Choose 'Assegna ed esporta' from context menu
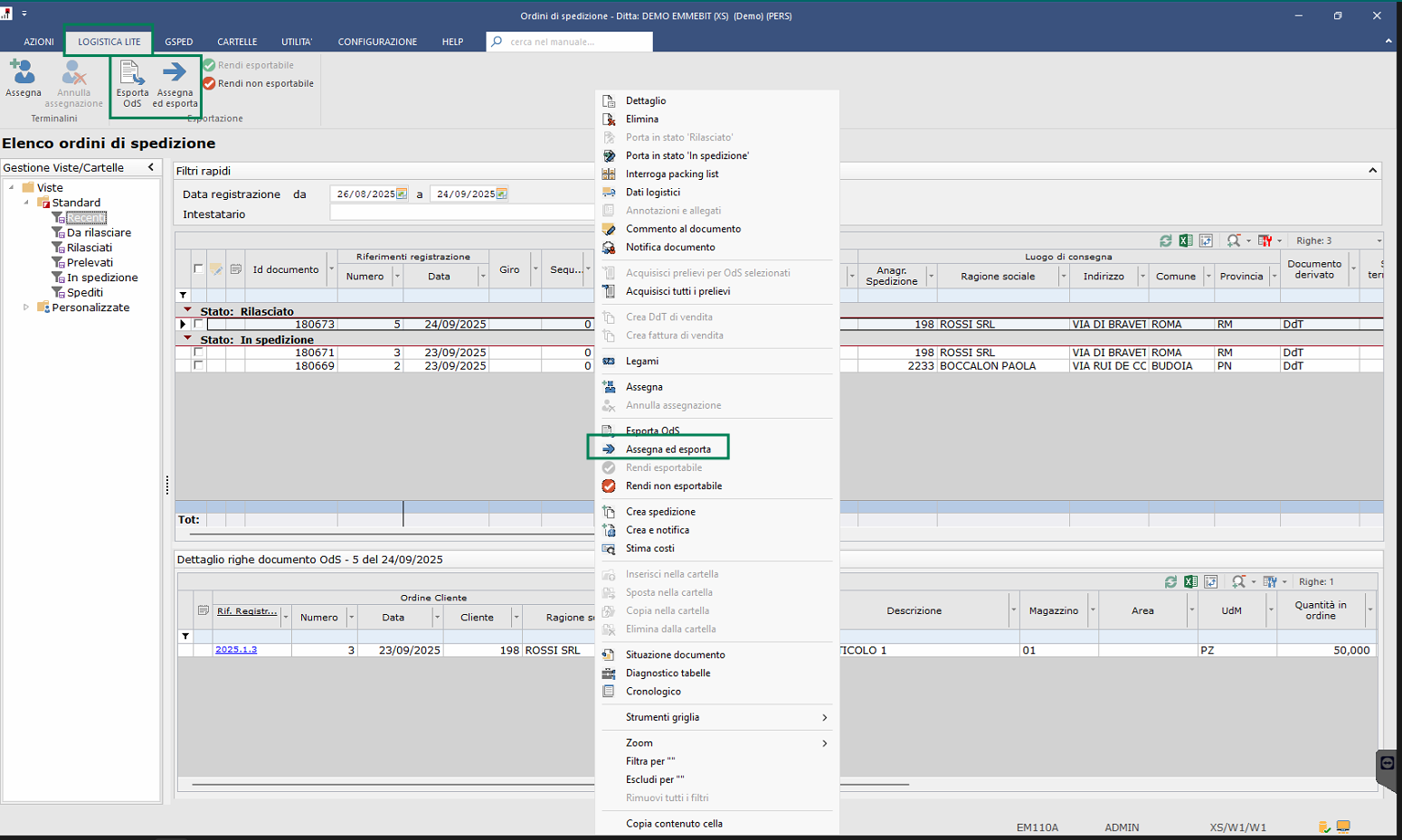This screenshot has width=1402, height=840. [668, 449]
